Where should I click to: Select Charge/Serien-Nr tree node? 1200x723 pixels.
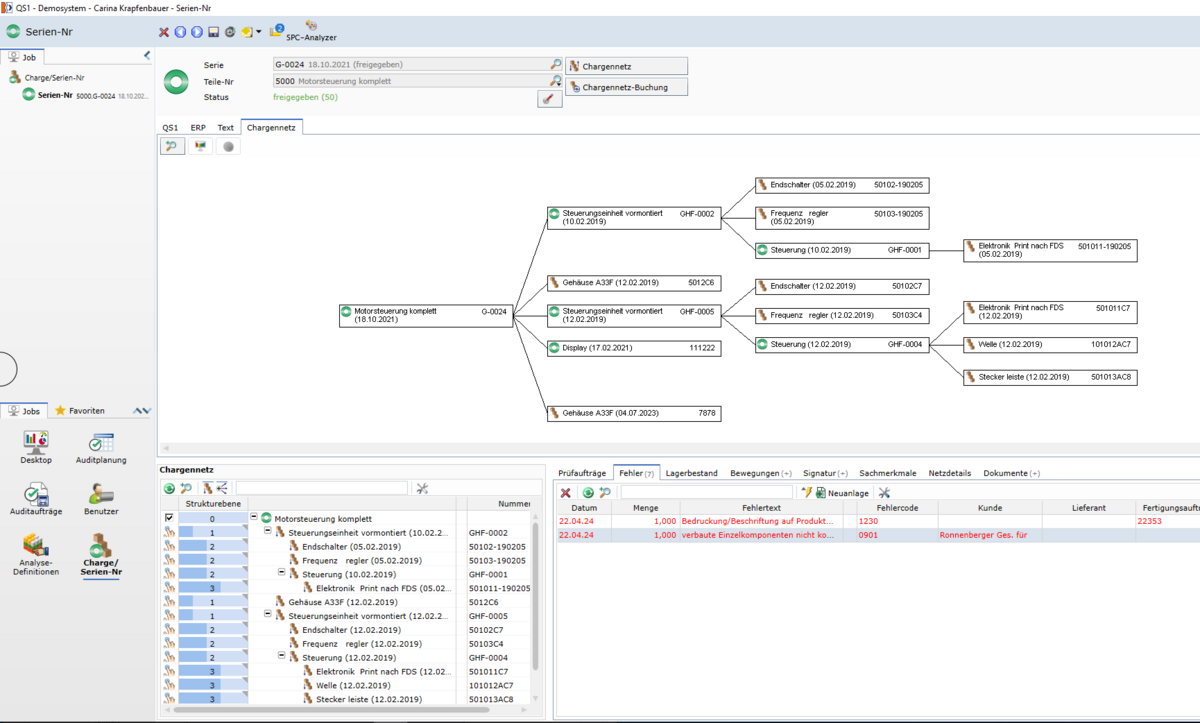click(x=46, y=77)
